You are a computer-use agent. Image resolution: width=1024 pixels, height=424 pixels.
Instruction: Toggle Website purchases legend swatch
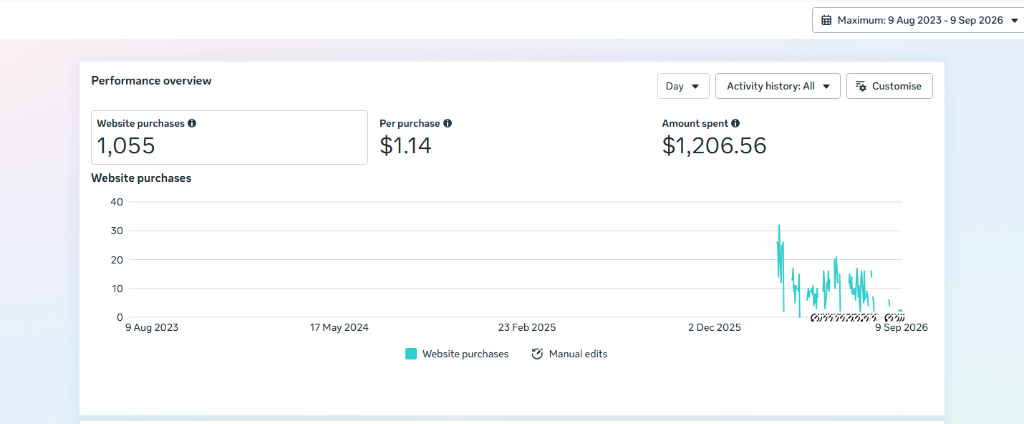coord(411,354)
